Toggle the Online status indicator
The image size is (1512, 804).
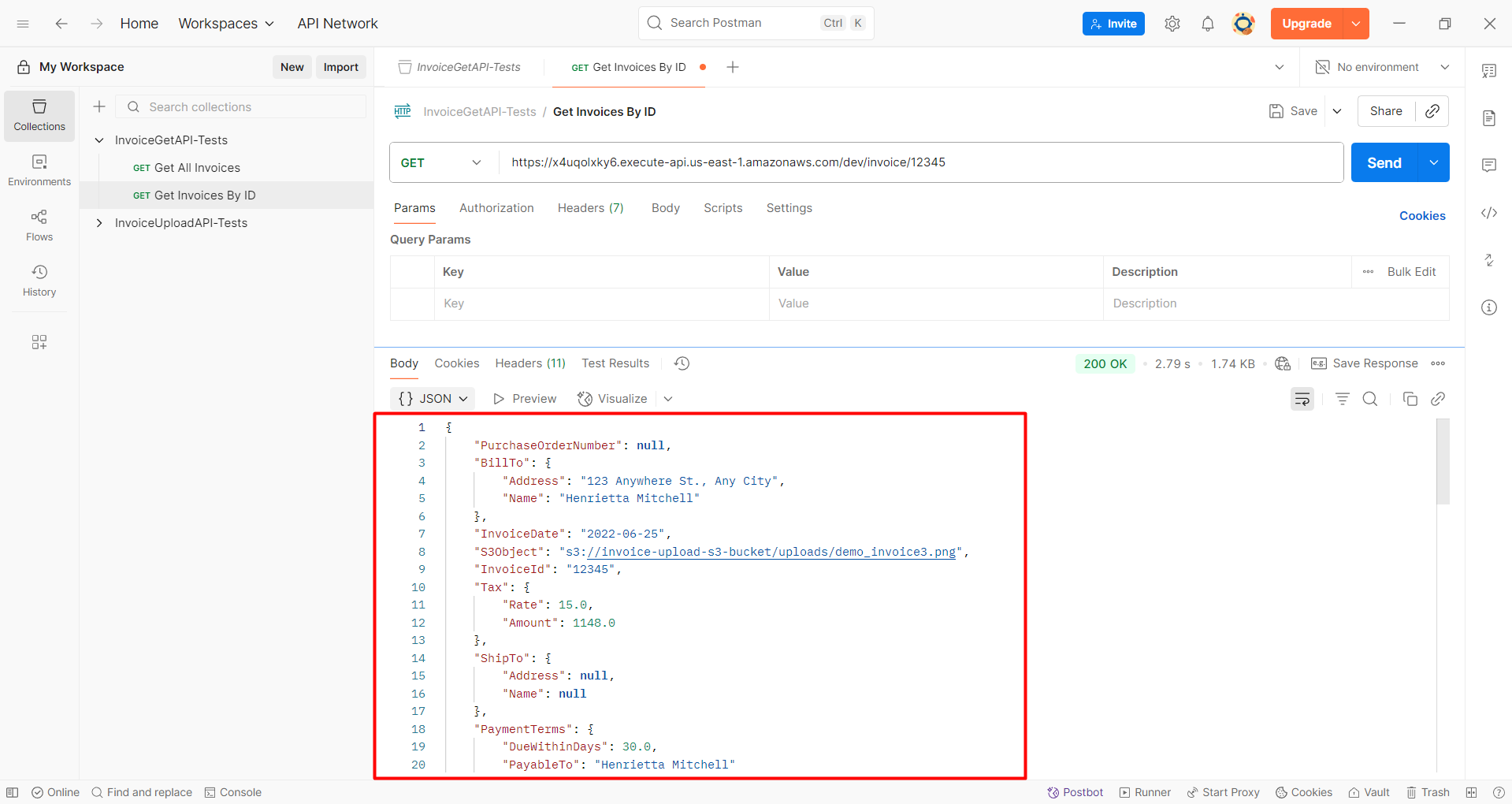pos(54,792)
